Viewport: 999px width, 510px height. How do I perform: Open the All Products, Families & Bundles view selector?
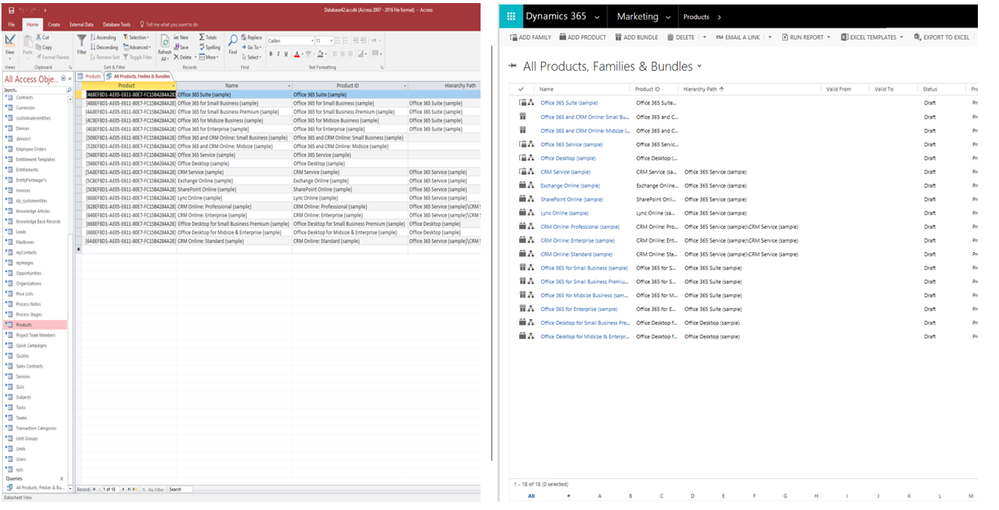pos(700,66)
